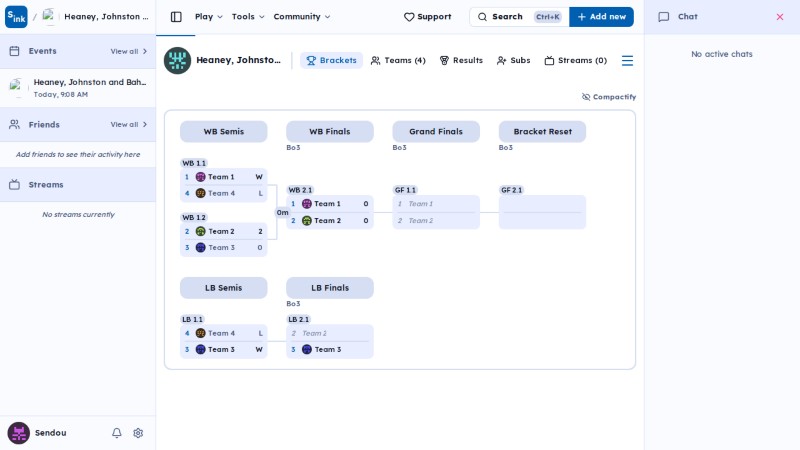Viewport: 800px width, 450px height.
Task: Click the Support heart button
Action: (x=428, y=17)
